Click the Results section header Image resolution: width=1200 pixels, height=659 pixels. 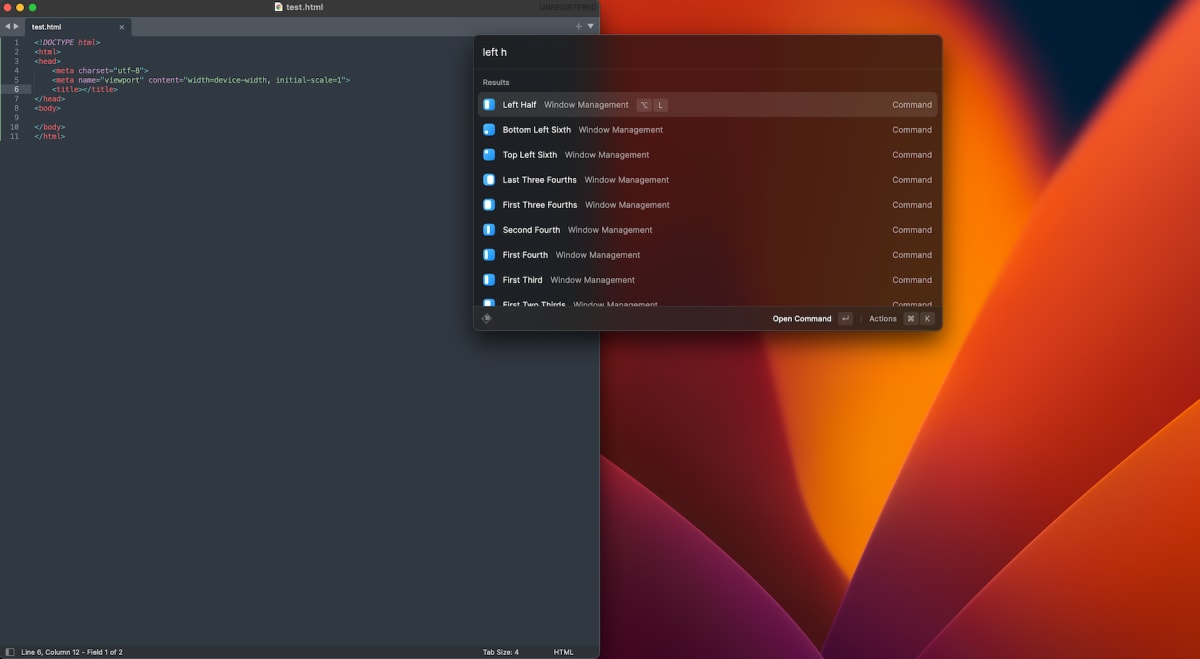point(496,82)
